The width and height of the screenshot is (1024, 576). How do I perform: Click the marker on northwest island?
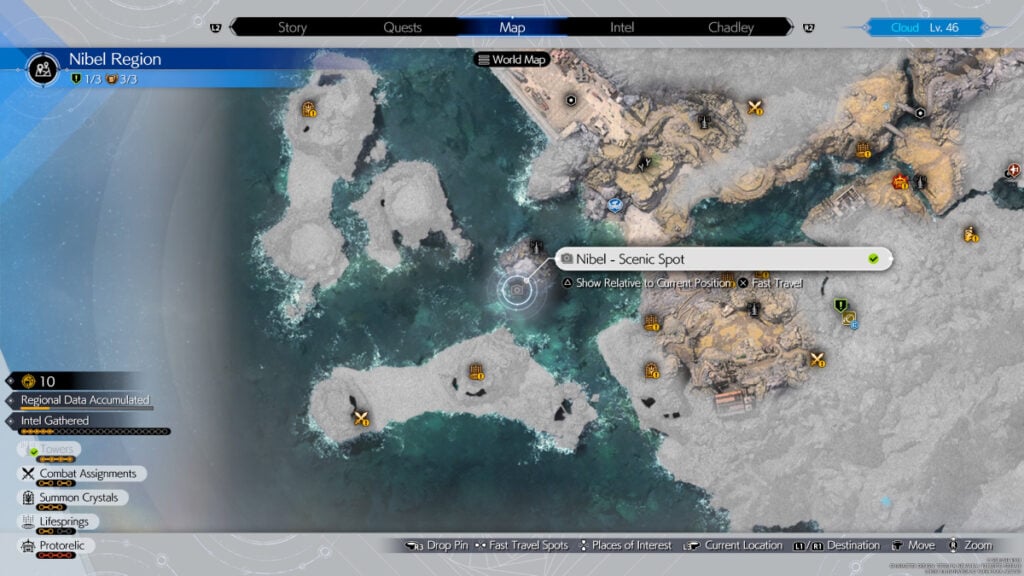pyautogui.click(x=310, y=110)
